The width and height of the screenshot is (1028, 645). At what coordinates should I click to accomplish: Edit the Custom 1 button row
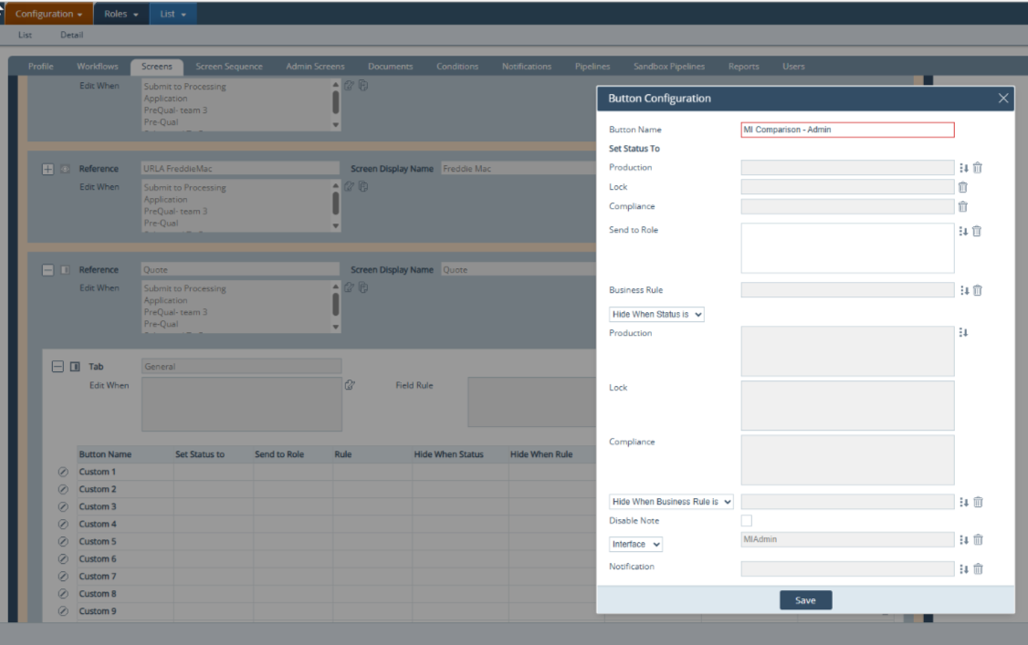63,472
